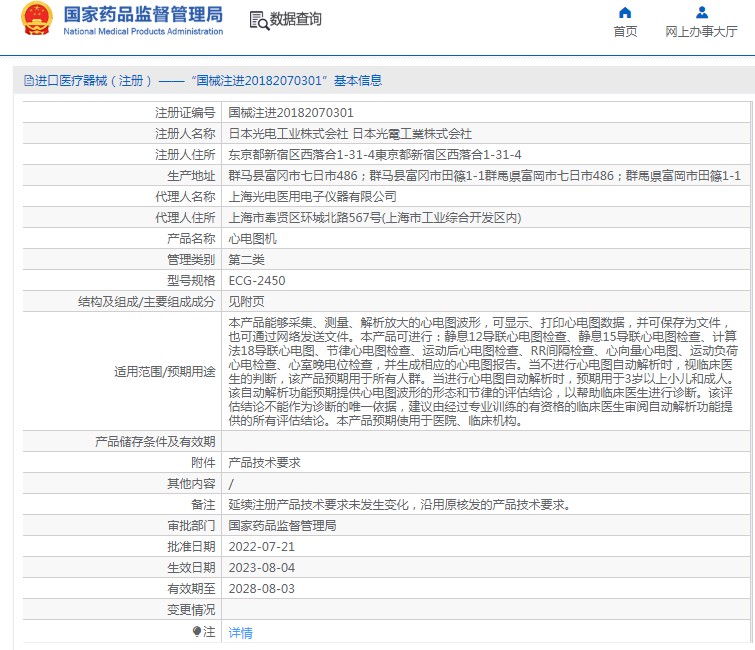The image size is (755, 650).
Task: Click the 网上办事大厅 user icon
Action: click(x=702, y=12)
